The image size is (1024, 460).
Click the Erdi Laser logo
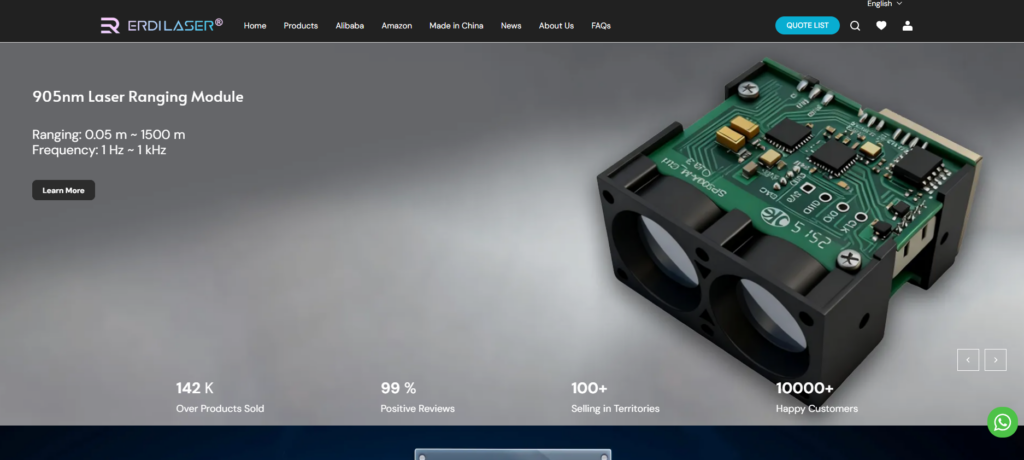coord(161,25)
